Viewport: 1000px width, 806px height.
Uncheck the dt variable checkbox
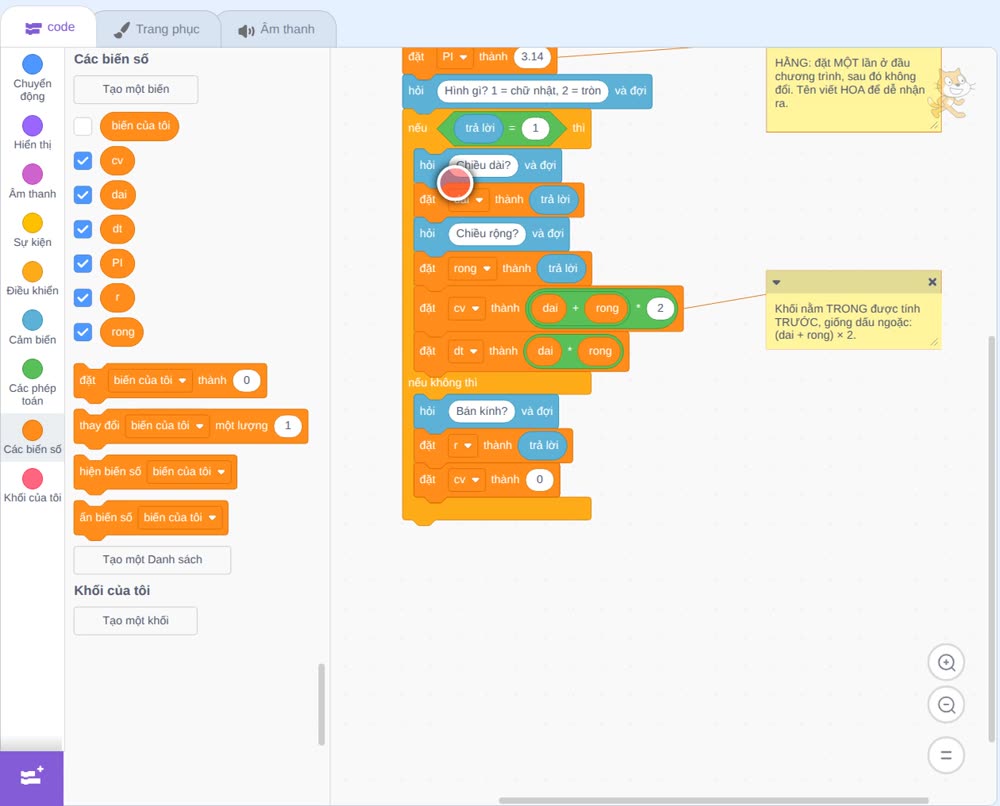[x=83, y=229]
